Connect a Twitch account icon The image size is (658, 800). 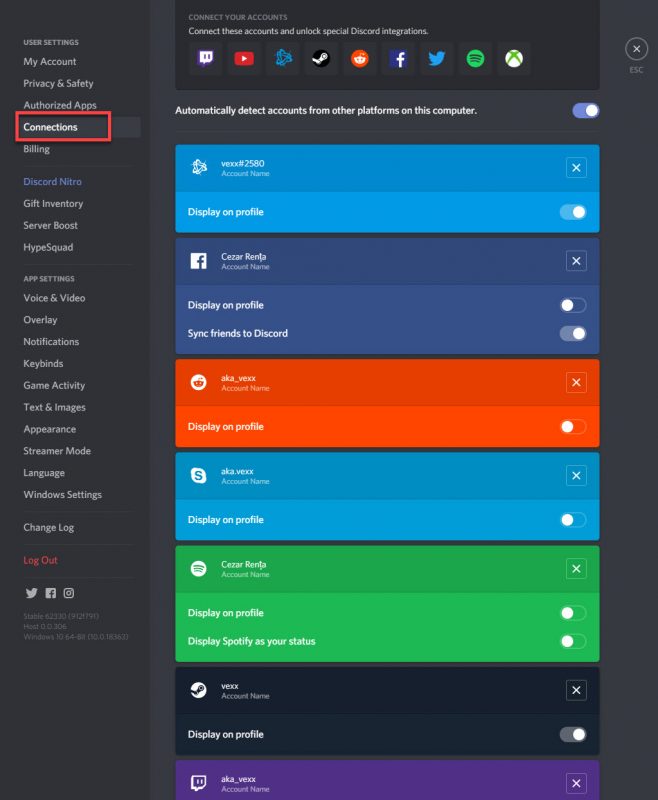pos(206,59)
